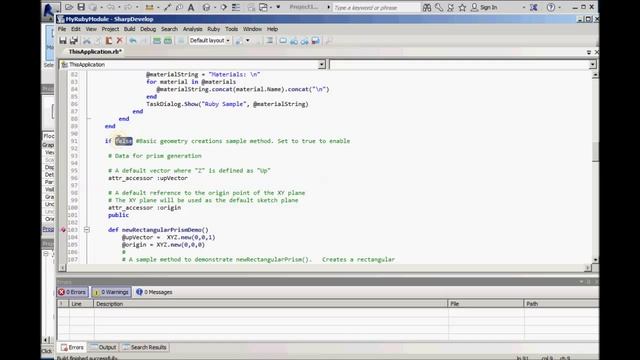This screenshot has height=360, width=640.
Task: Click the breakpoint marker at line 103
Action: [x=63, y=230]
